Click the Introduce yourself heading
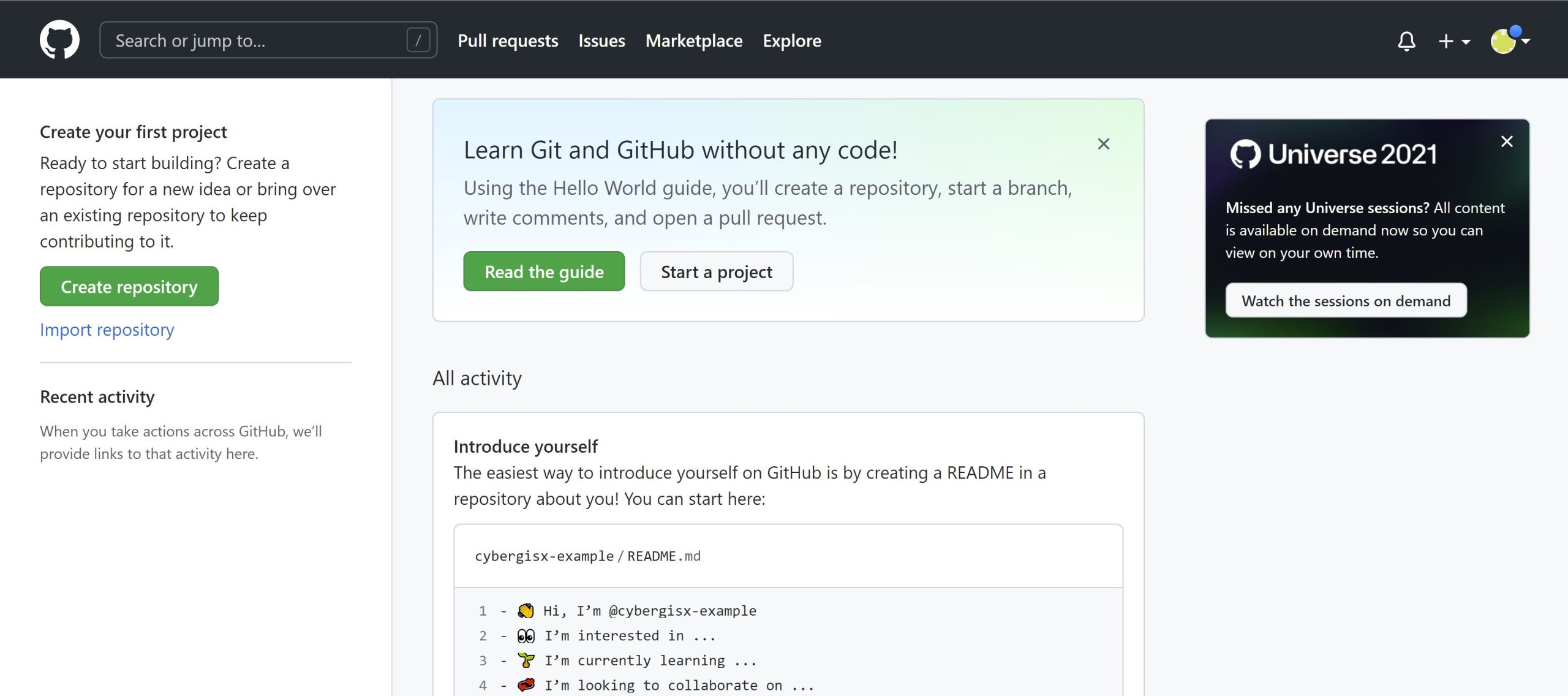 coord(526,447)
